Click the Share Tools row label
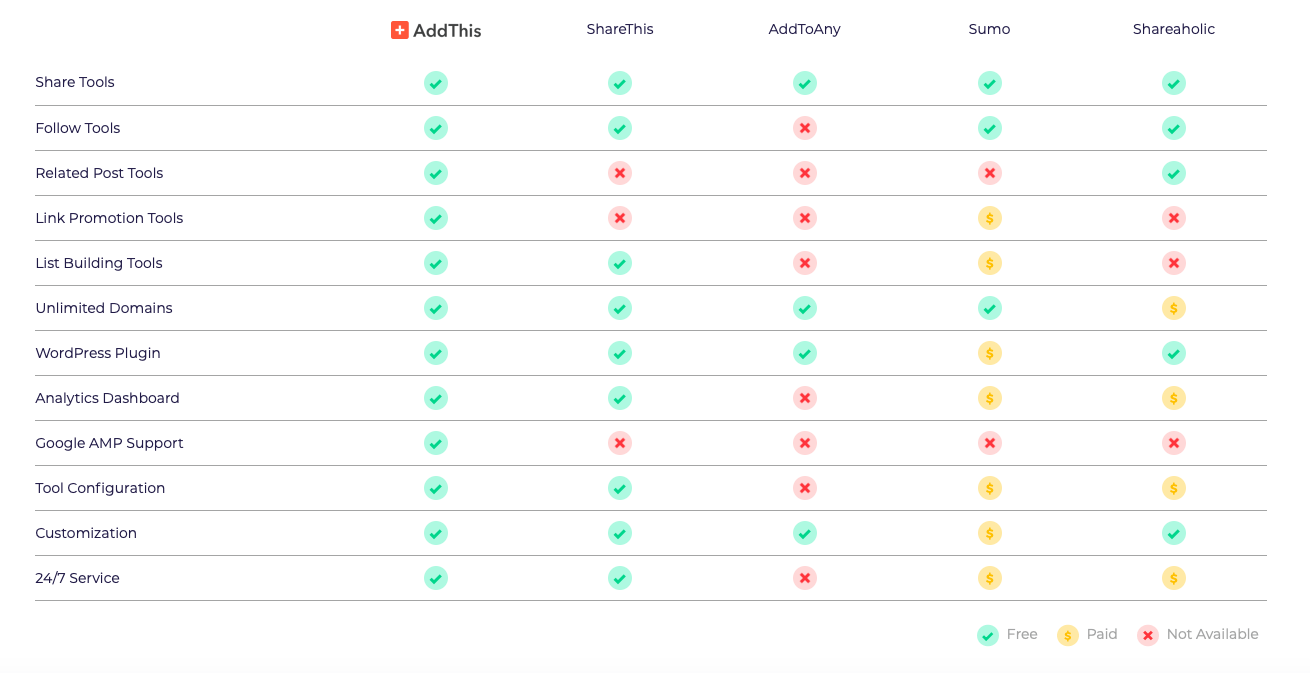Screen dimensions: 1310x673 [75, 82]
